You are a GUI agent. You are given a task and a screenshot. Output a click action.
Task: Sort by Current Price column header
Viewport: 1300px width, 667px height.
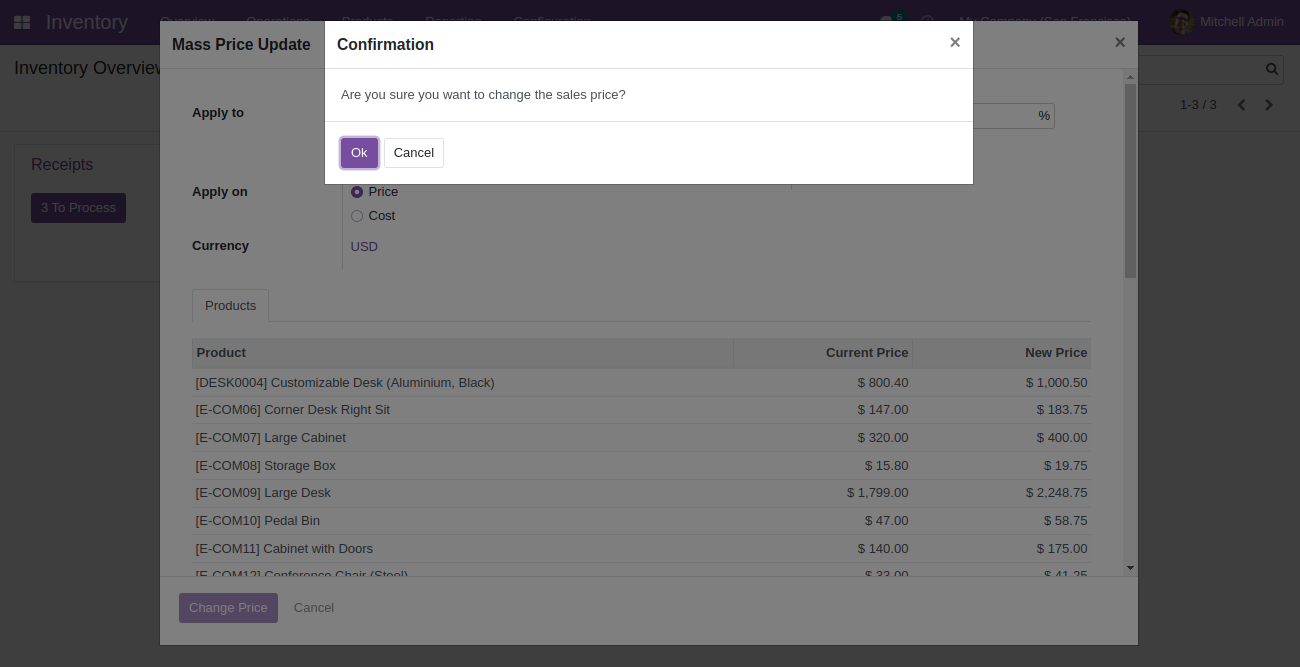[x=867, y=353]
